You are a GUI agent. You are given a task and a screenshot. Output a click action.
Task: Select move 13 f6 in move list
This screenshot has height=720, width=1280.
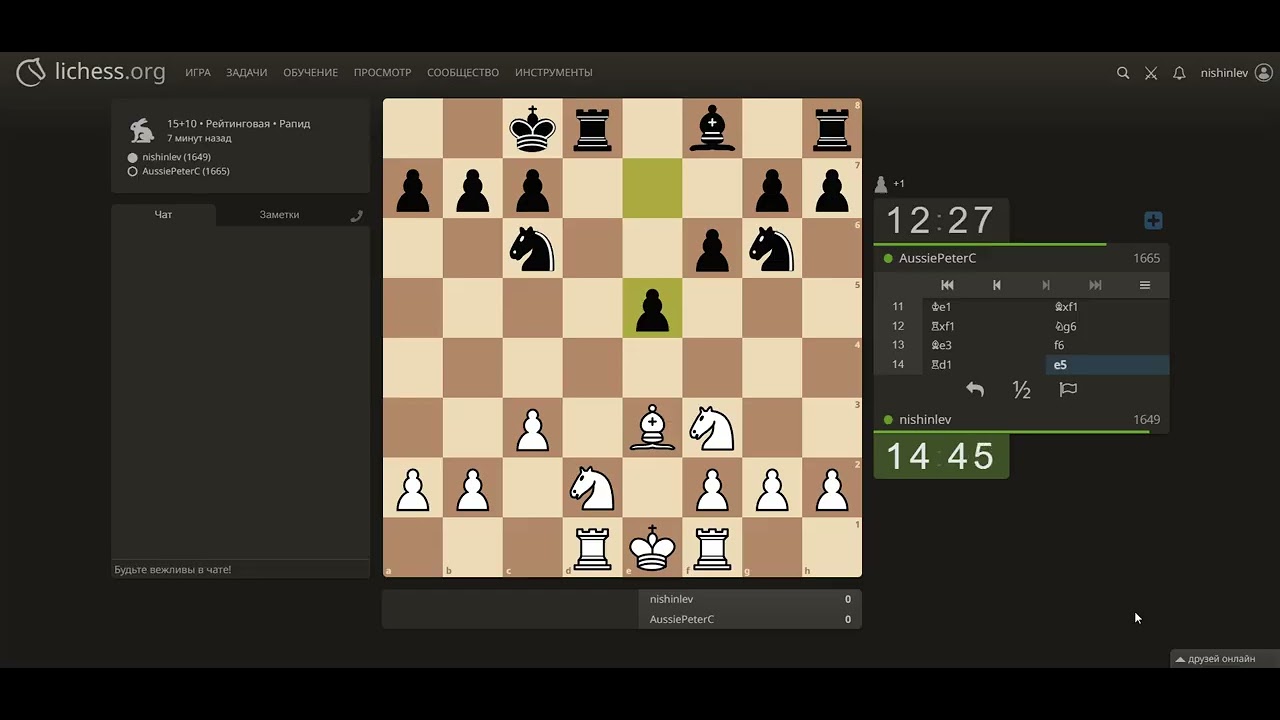click(1107, 345)
